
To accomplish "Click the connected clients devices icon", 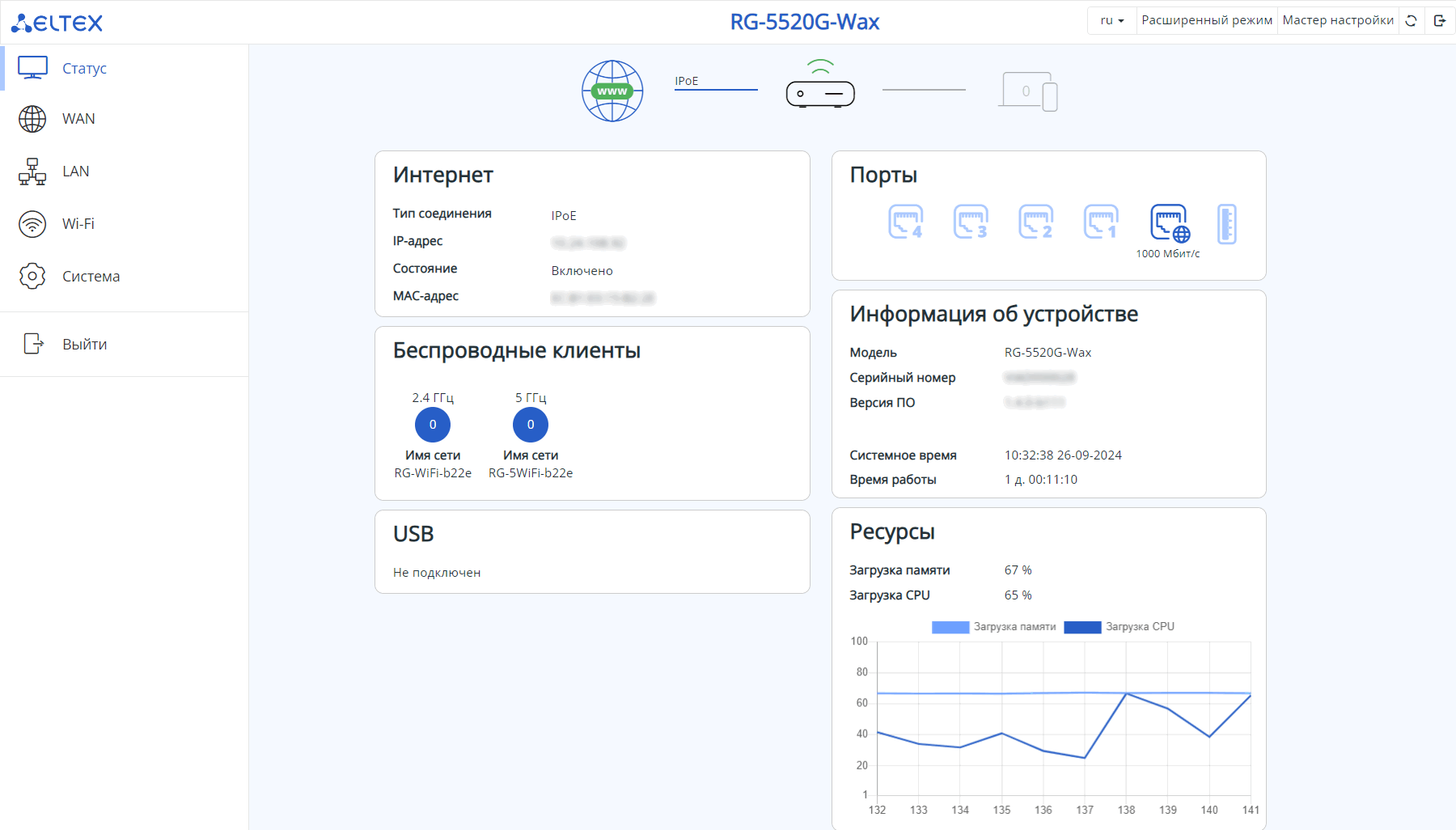I will [1028, 91].
